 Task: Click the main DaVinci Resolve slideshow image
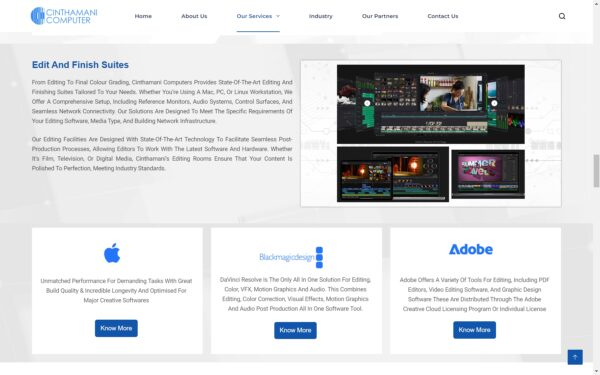[x=430, y=104]
